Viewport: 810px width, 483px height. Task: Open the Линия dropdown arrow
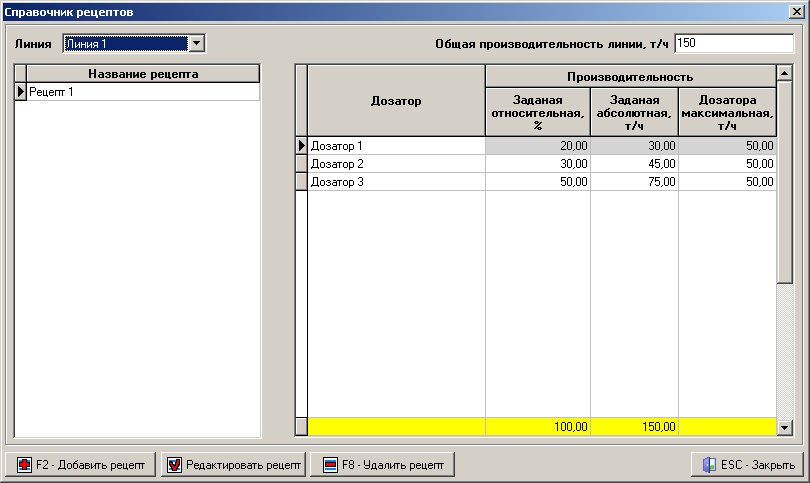pos(197,43)
